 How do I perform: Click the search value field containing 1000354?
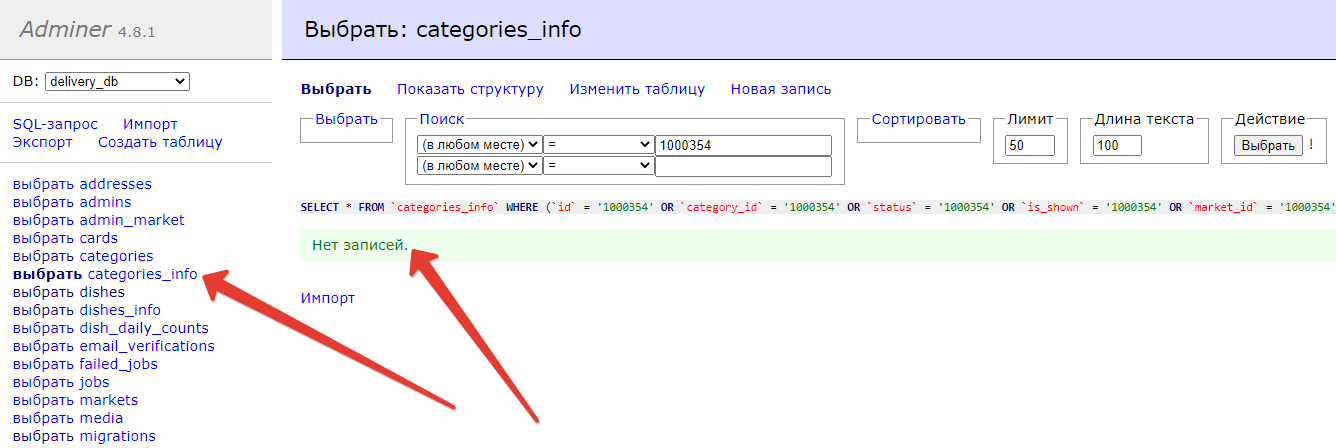pyautogui.click(x=743, y=145)
